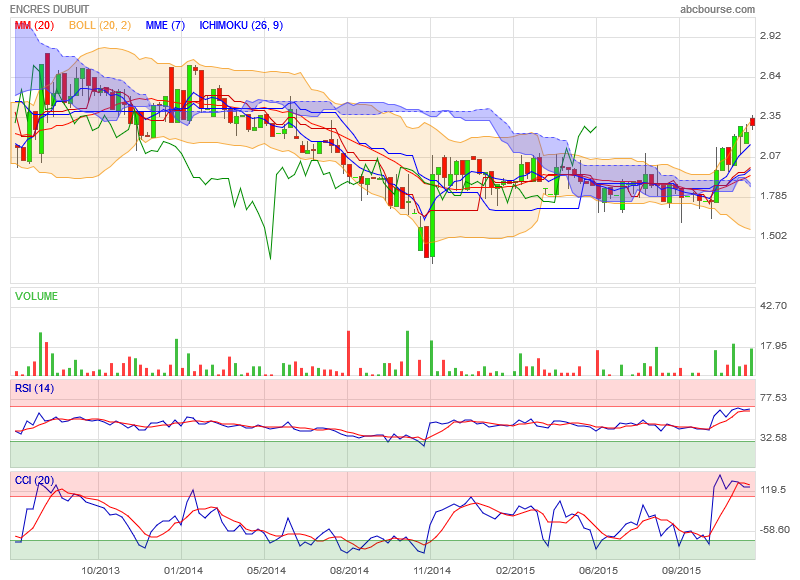Click the 09/2015 date axis label
Image resolution: width=800 pixels, height=580 pixels.
[x=681, y=570]
